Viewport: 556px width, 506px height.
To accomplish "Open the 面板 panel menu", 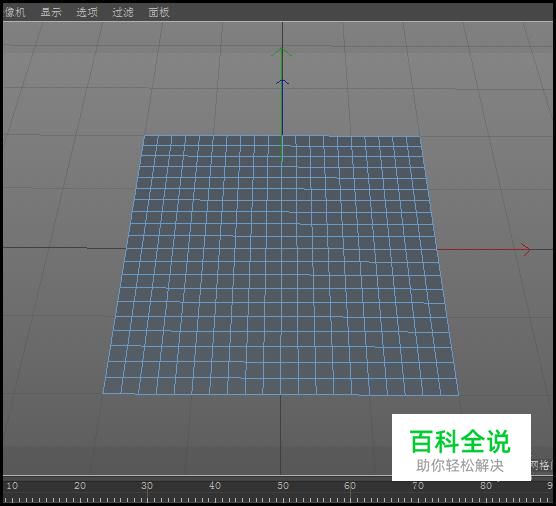I will point(159,12).
